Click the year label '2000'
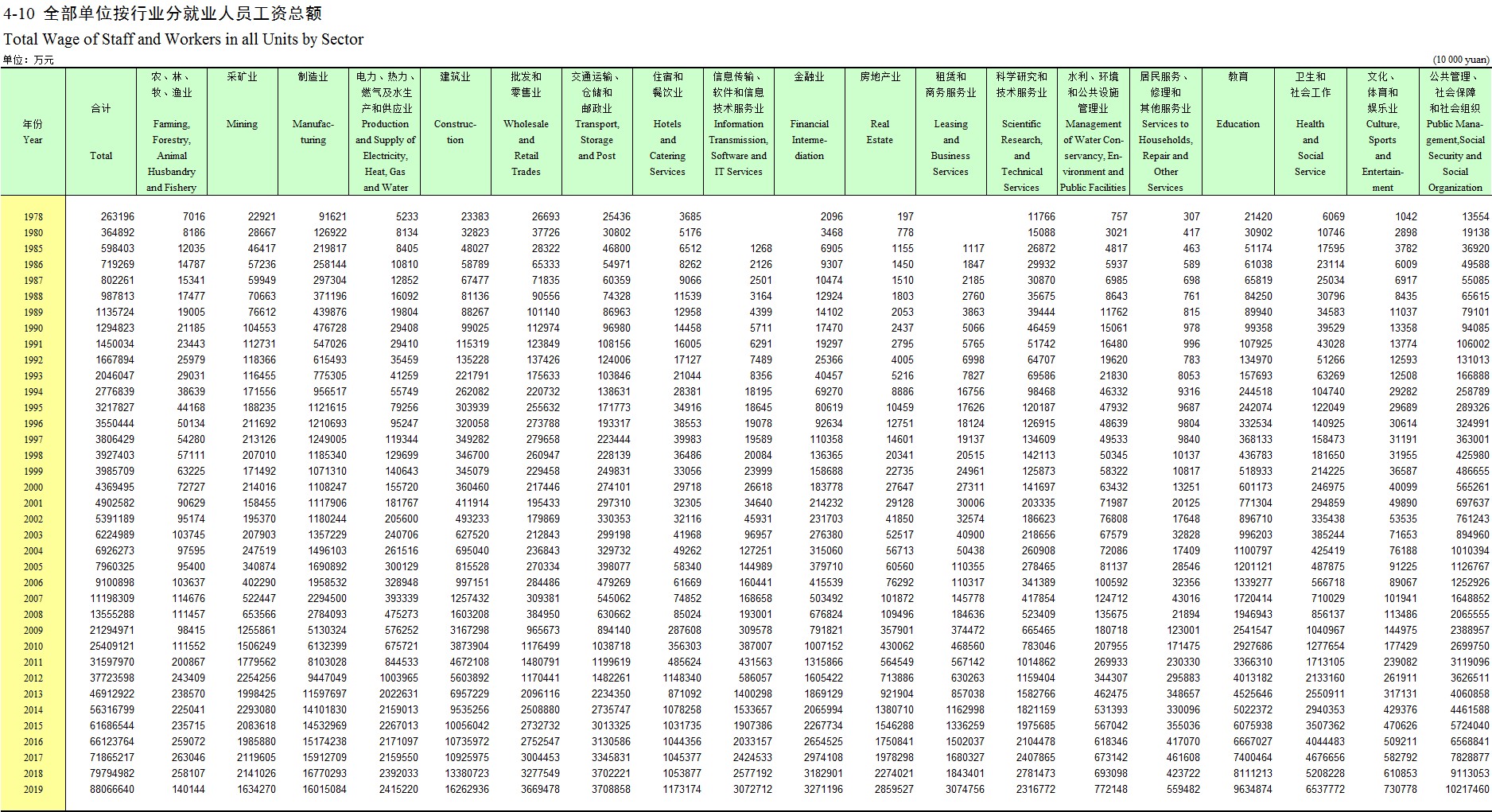1492x812 pixels. pos(33,488)
